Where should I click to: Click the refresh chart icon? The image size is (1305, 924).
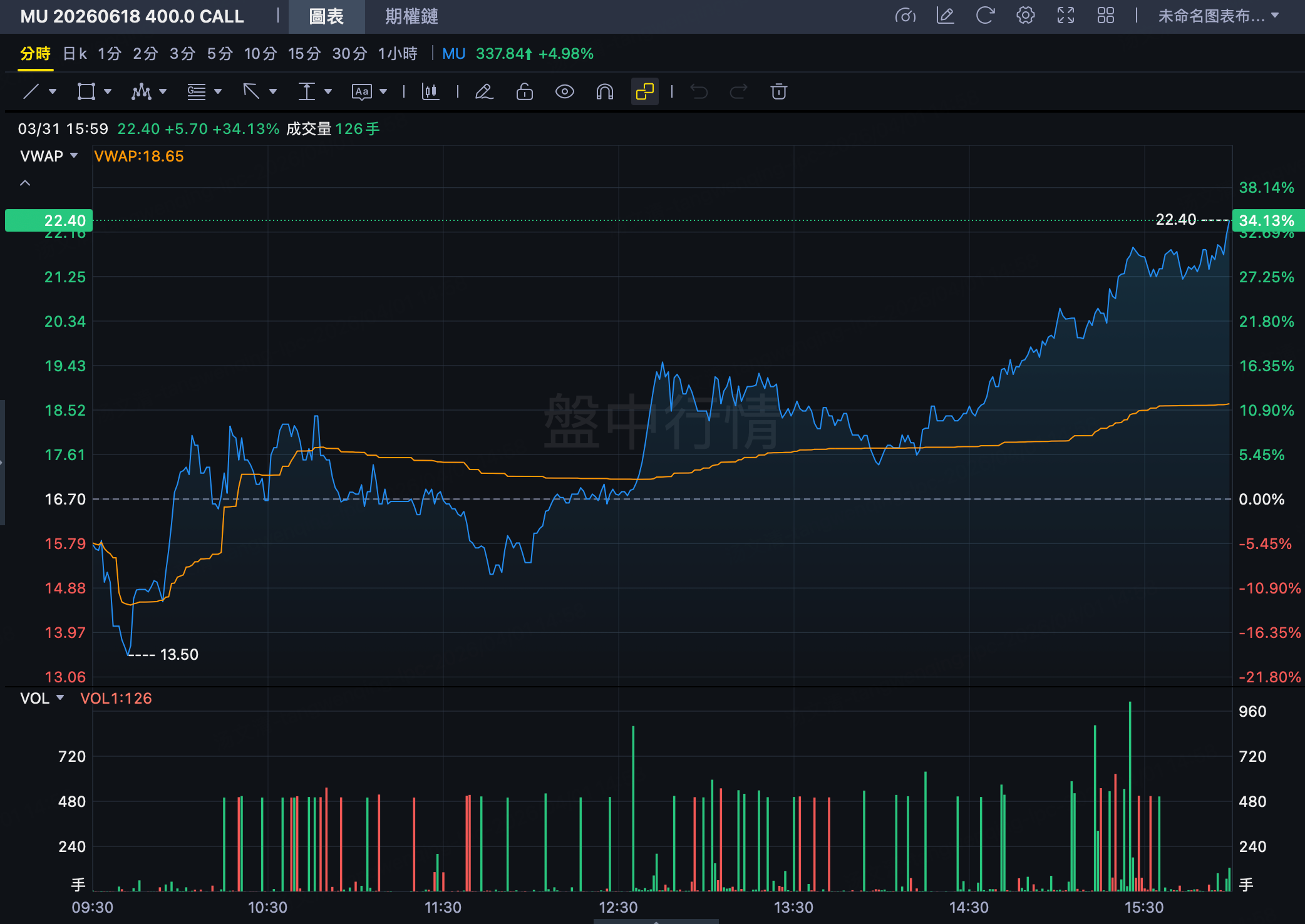pos(985,16)
